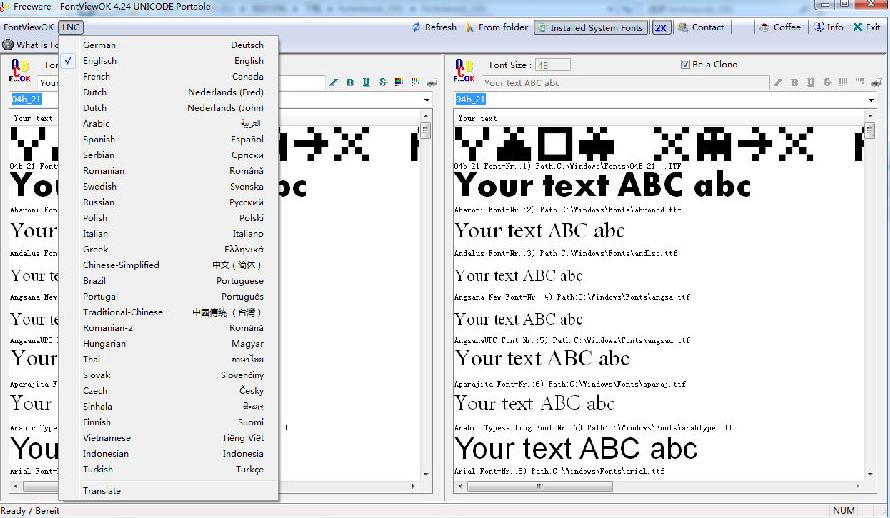The height and width of the screenshot is (518, 890).
Task: Toggle the 2X view button
Action: tap(662, 28)
